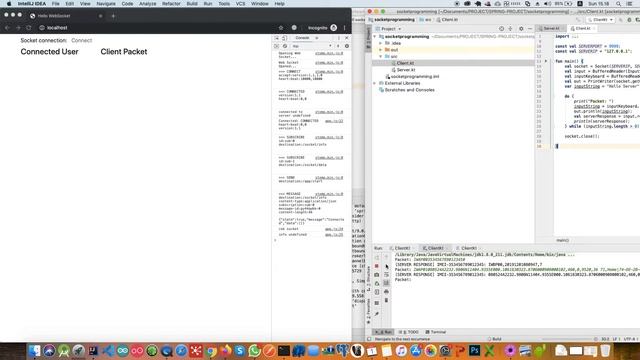Open the console context top dropdown

pyautogui.click(x=312, y=46)
